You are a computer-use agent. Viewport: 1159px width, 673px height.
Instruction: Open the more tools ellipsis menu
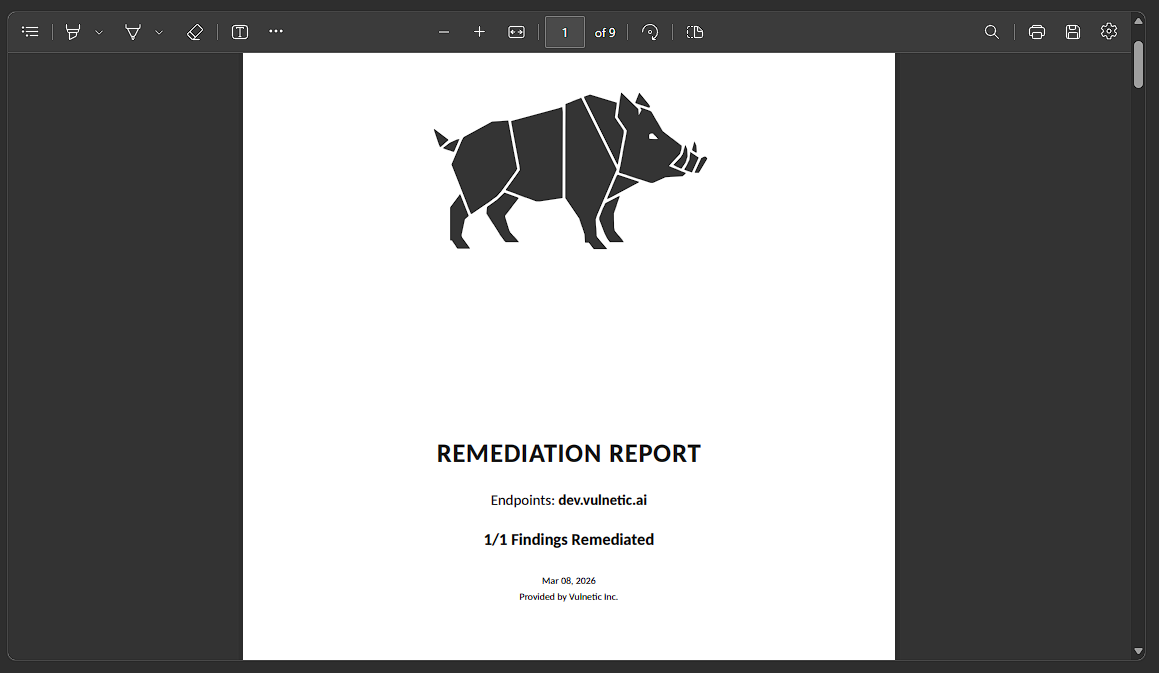pyautogui.click(x=276, y=32)
